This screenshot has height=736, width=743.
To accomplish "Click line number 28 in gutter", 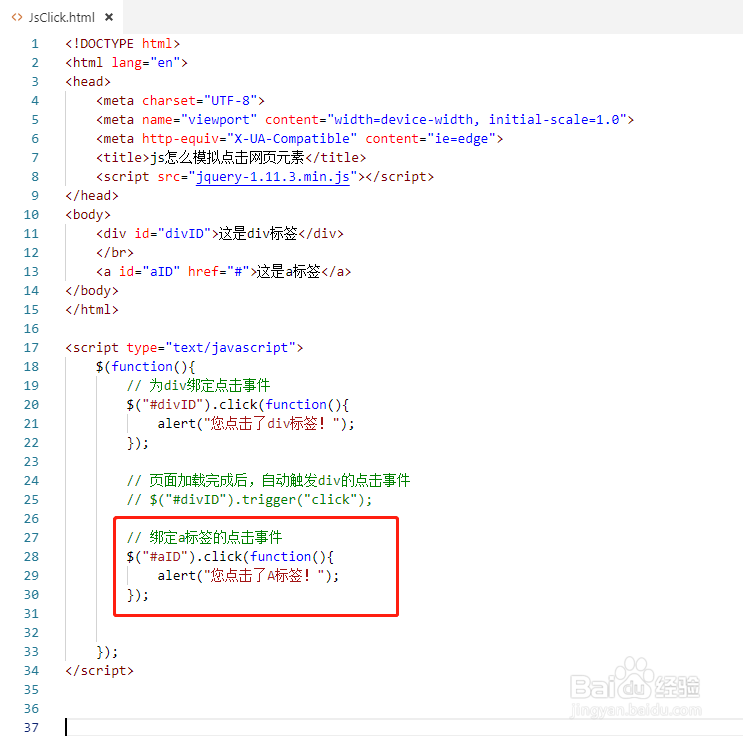I will point(31,556).
